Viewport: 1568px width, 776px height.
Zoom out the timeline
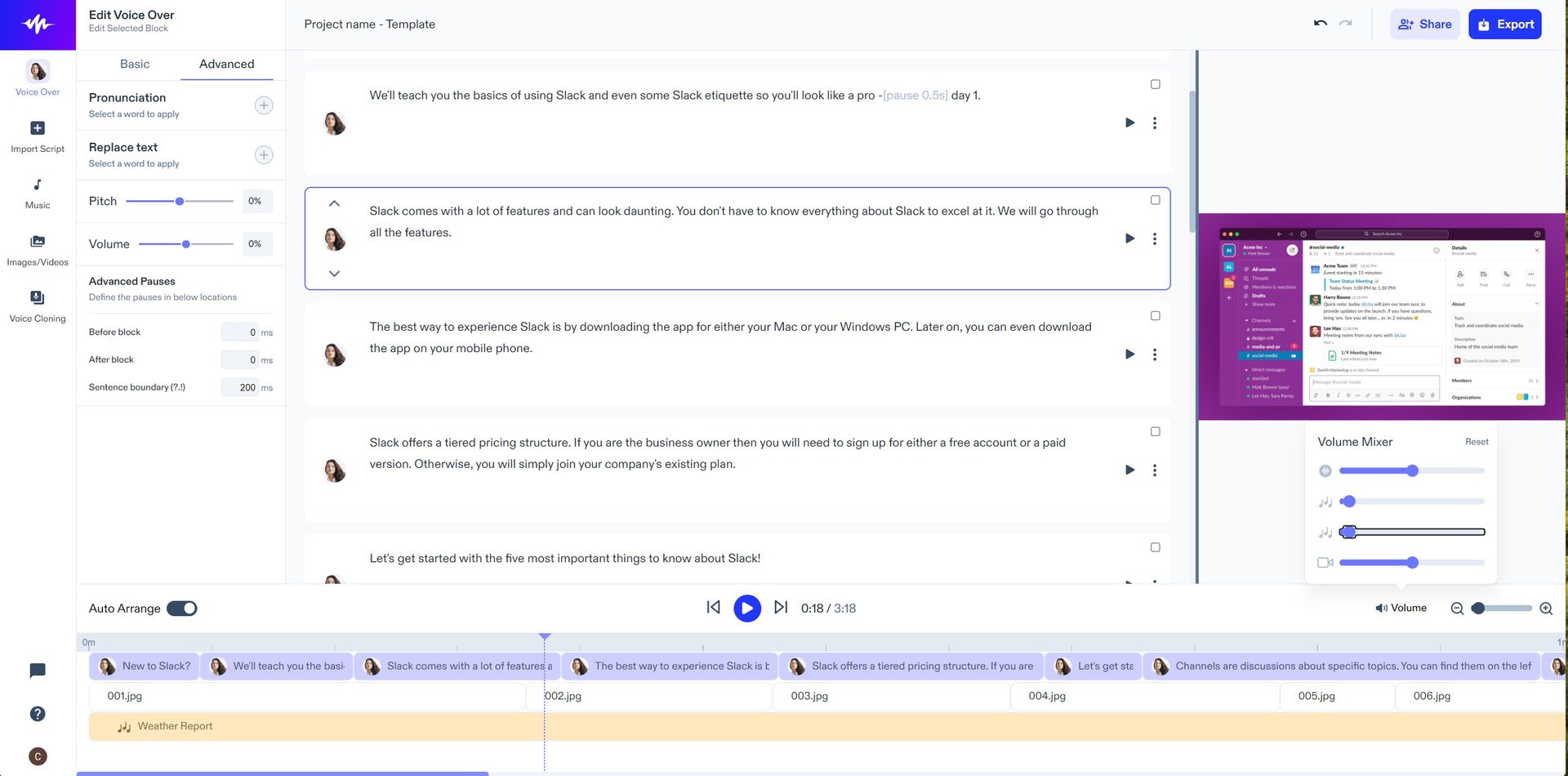click(x=1457, y=609)
